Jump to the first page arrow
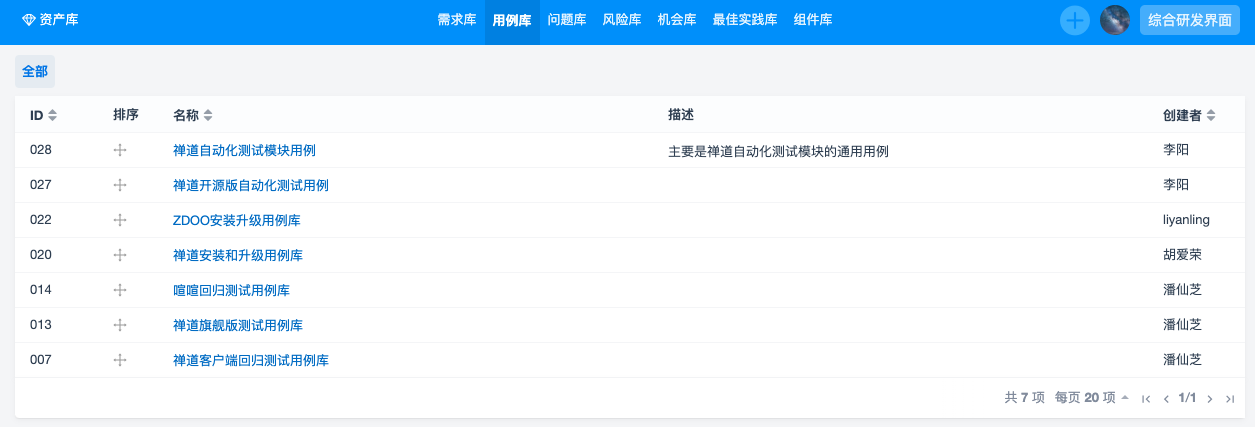The height and width of the screenshot is (427, 1255). click(x=1146, y=398)
